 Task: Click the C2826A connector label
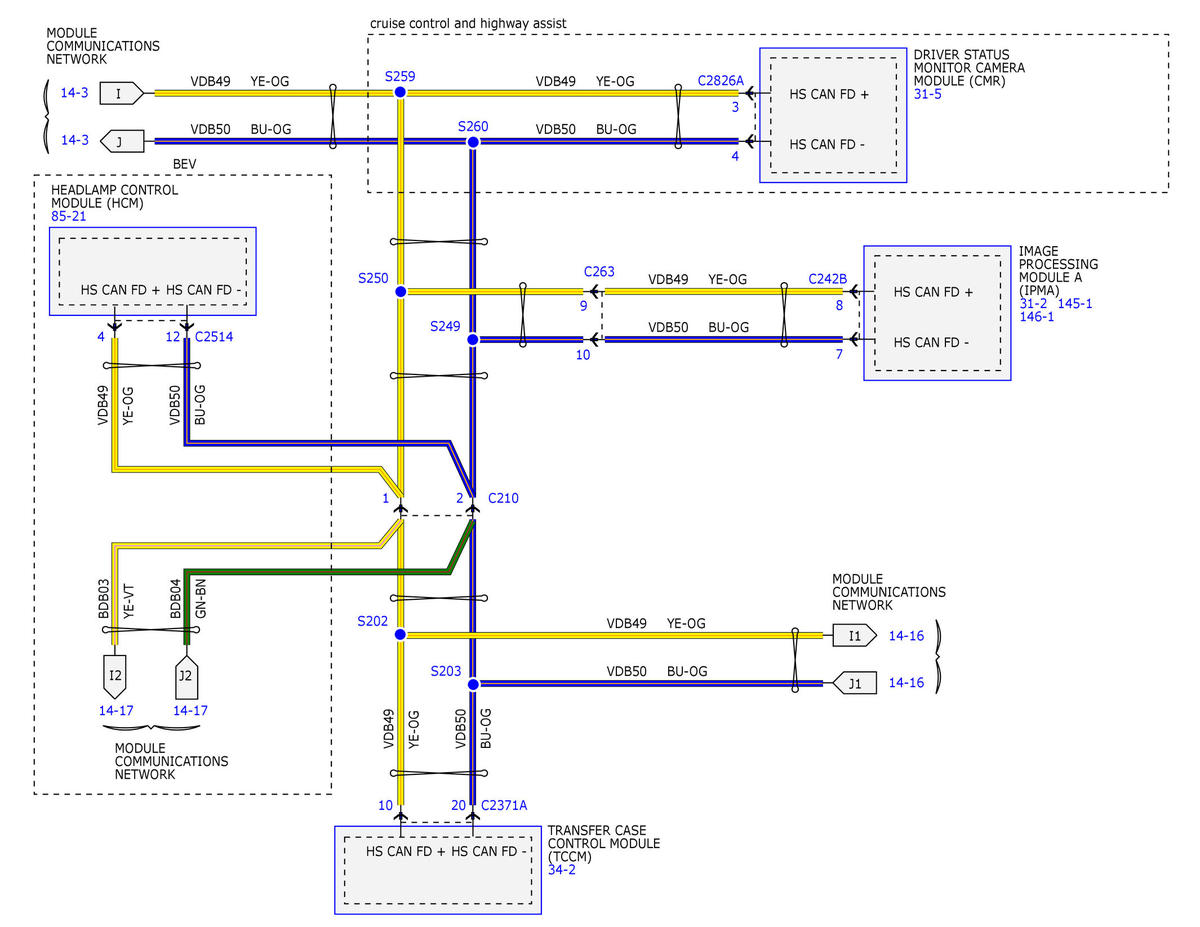tap(720, 77)
